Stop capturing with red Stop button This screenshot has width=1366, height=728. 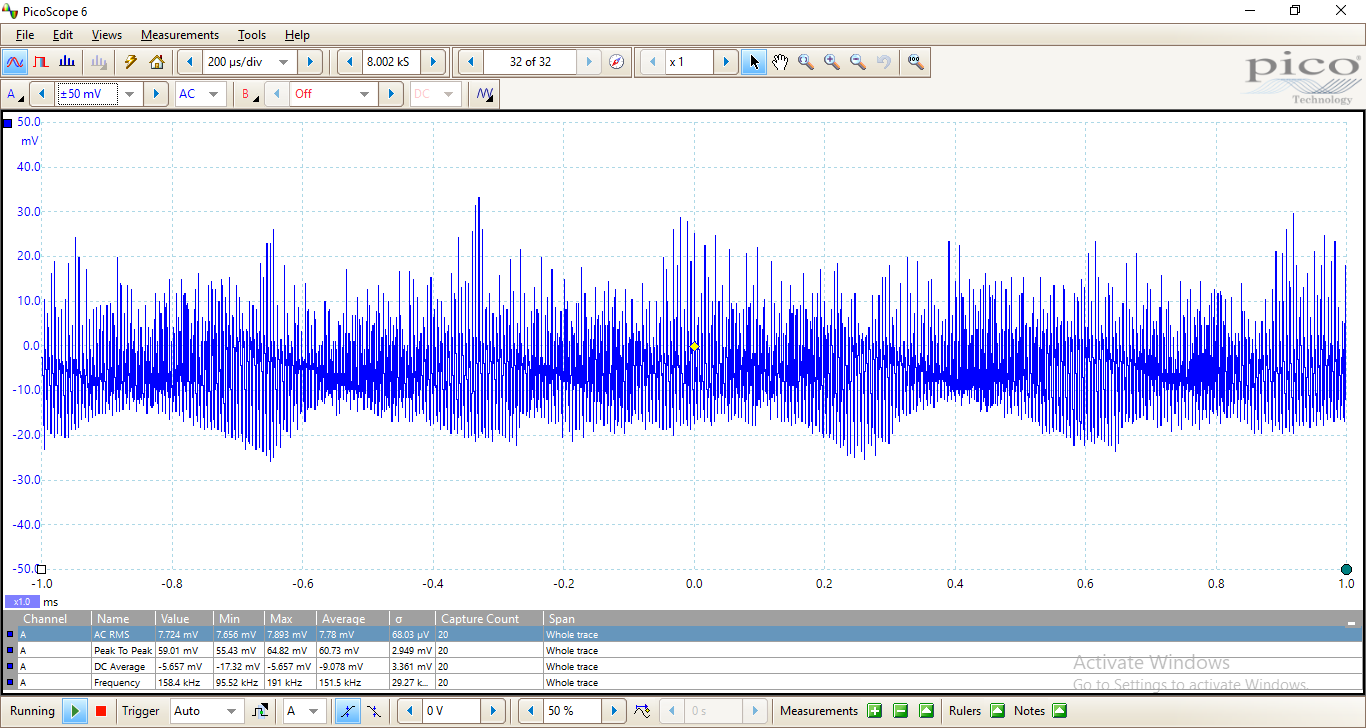pos(101,711)
